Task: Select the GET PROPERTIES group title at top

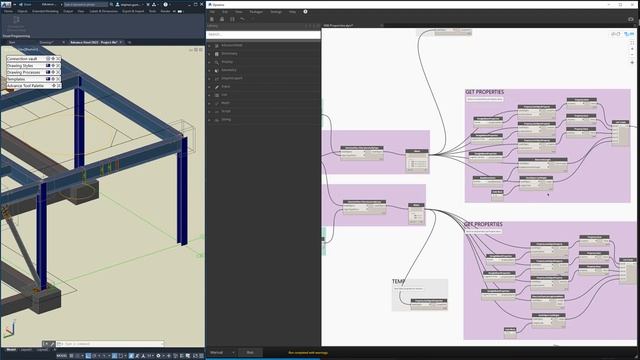Action: pos(484,92)
